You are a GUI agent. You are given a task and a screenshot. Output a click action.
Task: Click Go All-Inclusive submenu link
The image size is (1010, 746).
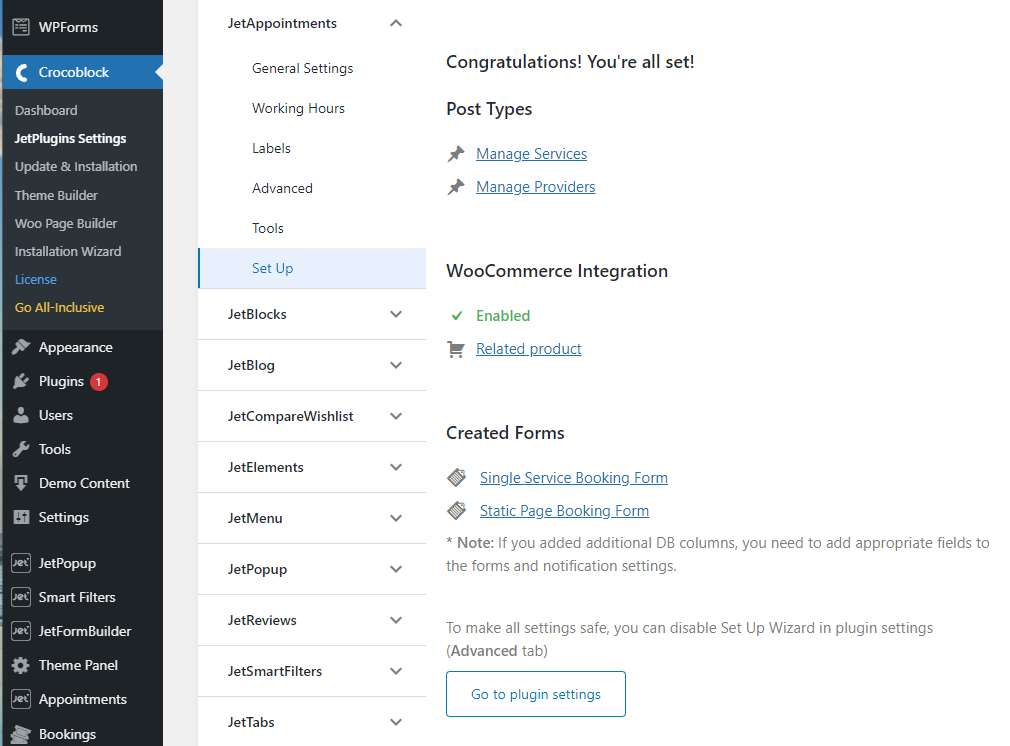coord(59,307)
